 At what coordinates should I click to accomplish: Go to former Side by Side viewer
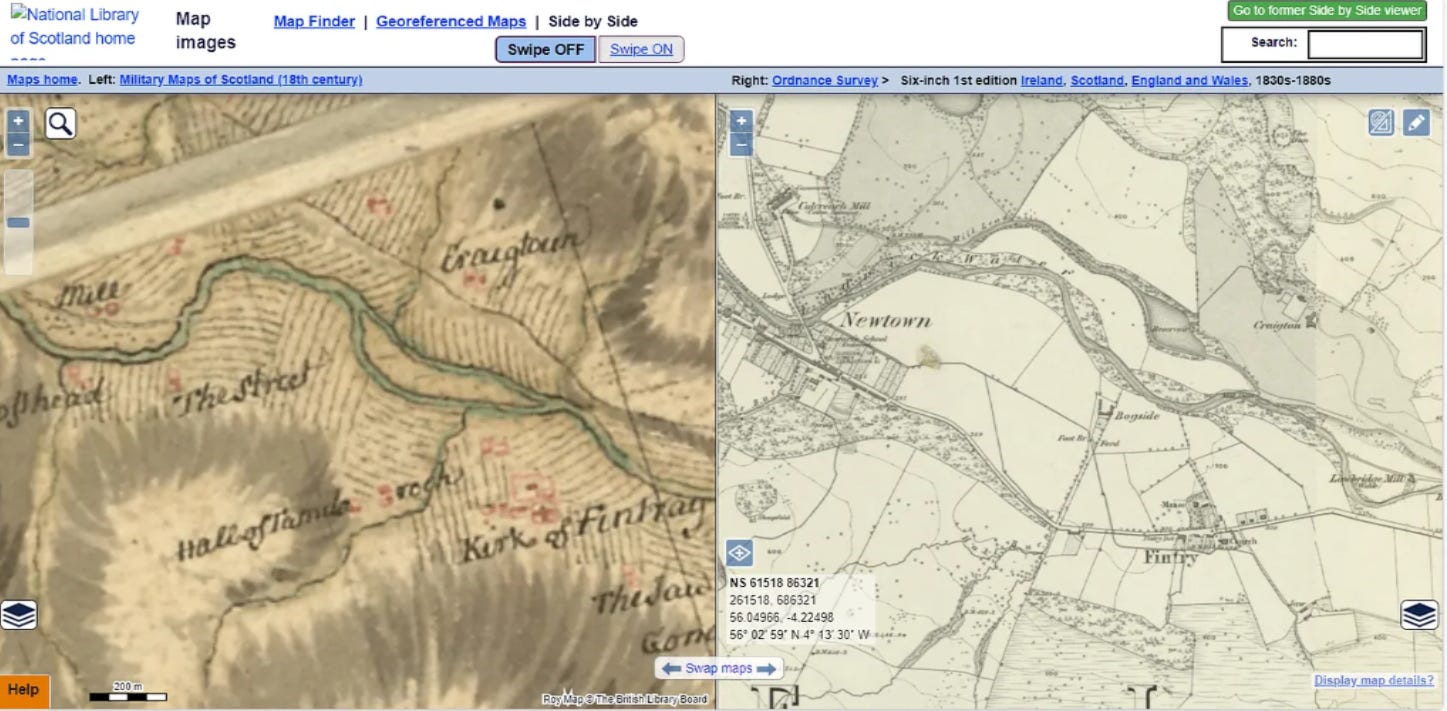click(1327, 10)
